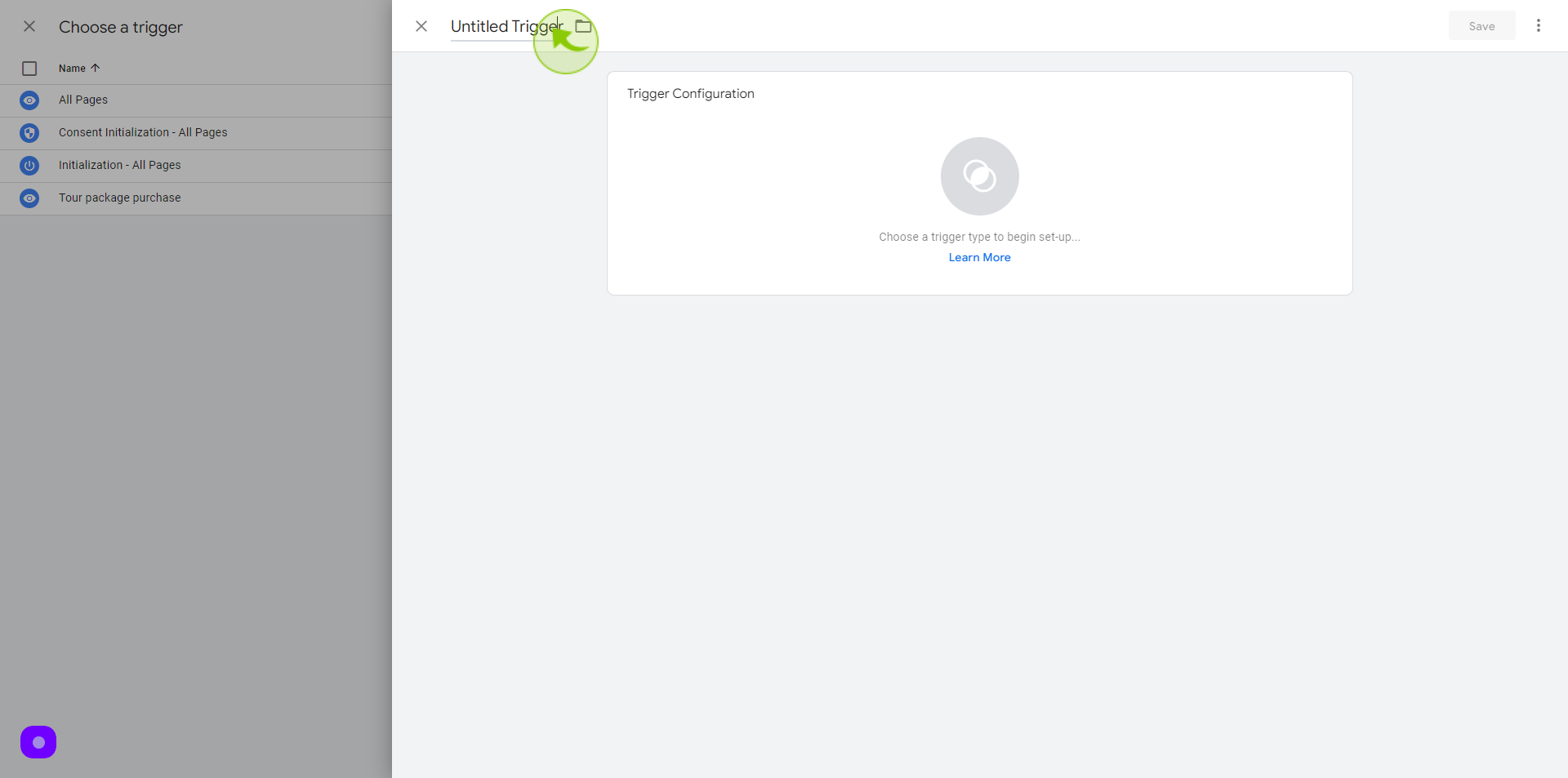Click the Trigger Configuration card
The image size is (1568, 778).
coord(979,184)
